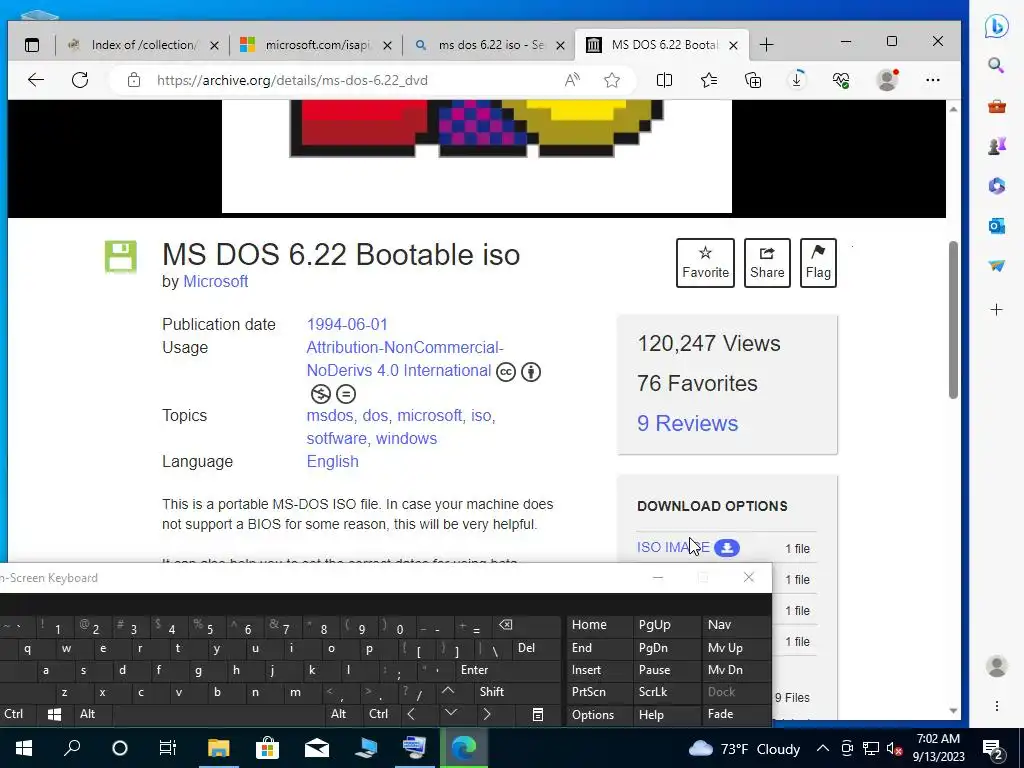Open Task View on taskbar

(168, 748)
